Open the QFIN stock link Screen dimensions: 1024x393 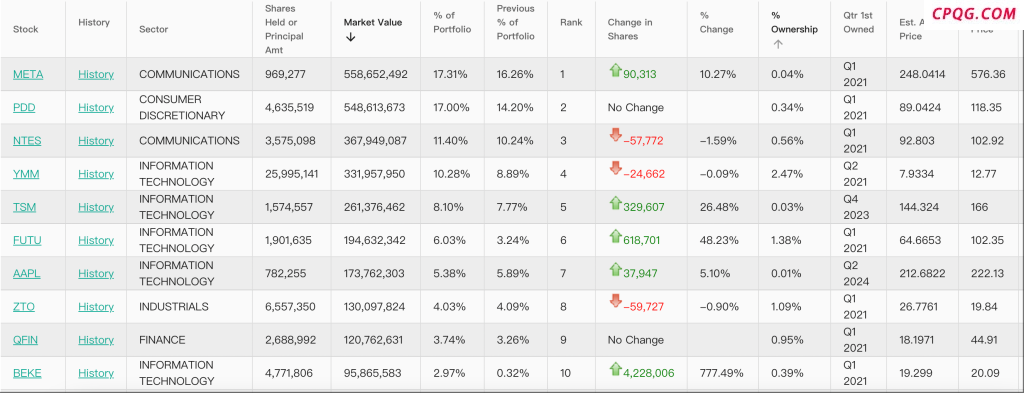pos(26,340)
